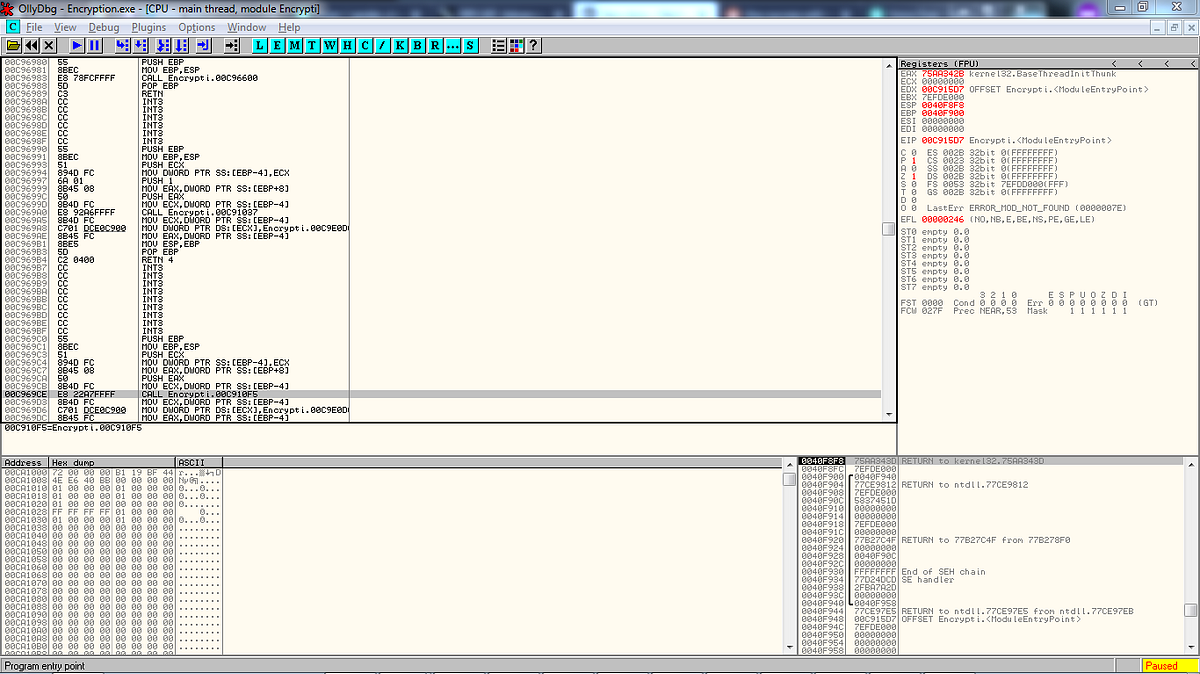Run the program with the play icon
Viewport: 1200px width, 674px height.
pos(76,45)
